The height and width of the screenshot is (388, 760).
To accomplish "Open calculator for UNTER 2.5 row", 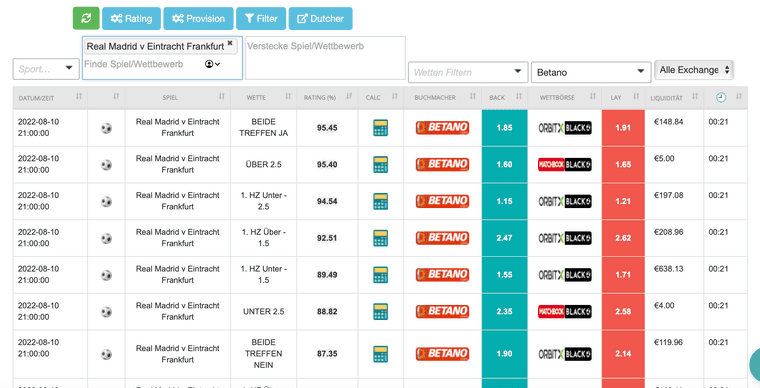I will 380,311.
